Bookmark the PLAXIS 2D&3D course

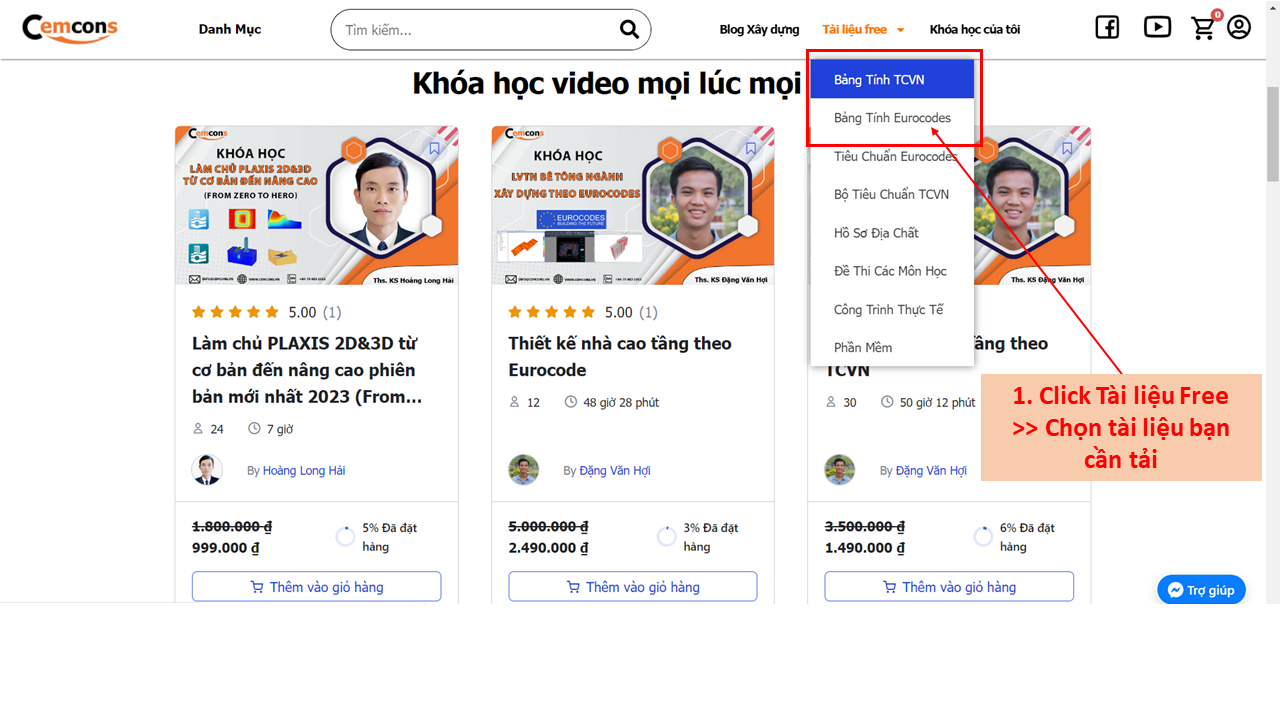click(x=434, y=149)
